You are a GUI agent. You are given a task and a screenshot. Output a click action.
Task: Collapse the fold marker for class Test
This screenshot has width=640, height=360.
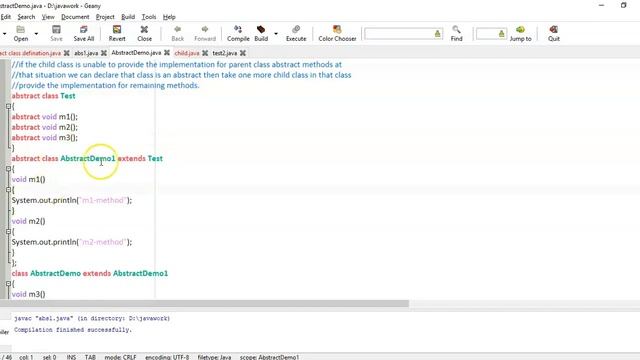point(8,106)
